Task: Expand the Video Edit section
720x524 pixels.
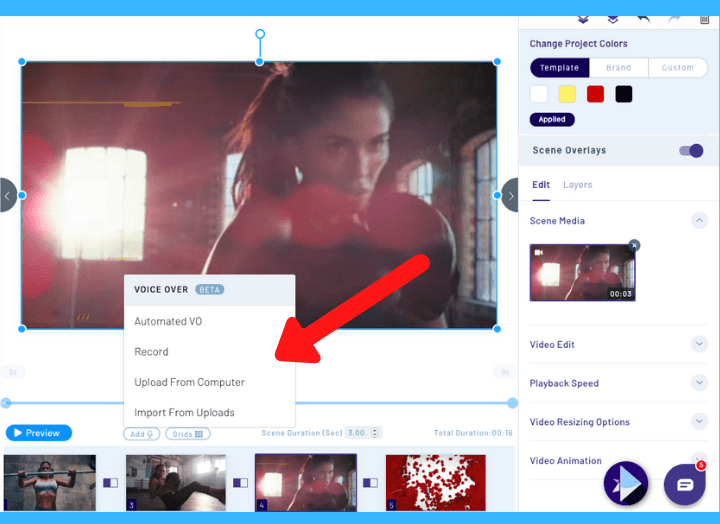Action: (699, 344)
